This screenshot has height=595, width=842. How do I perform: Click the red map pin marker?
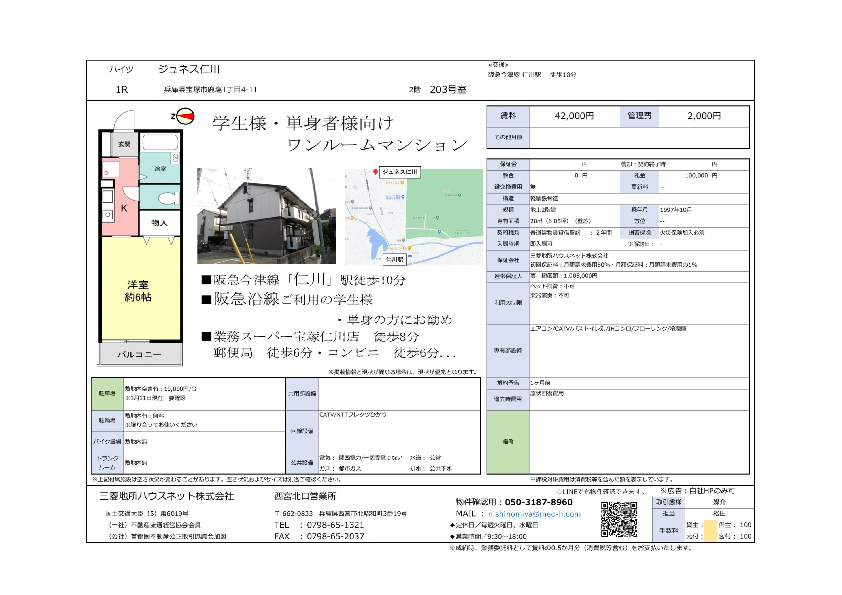376,172
